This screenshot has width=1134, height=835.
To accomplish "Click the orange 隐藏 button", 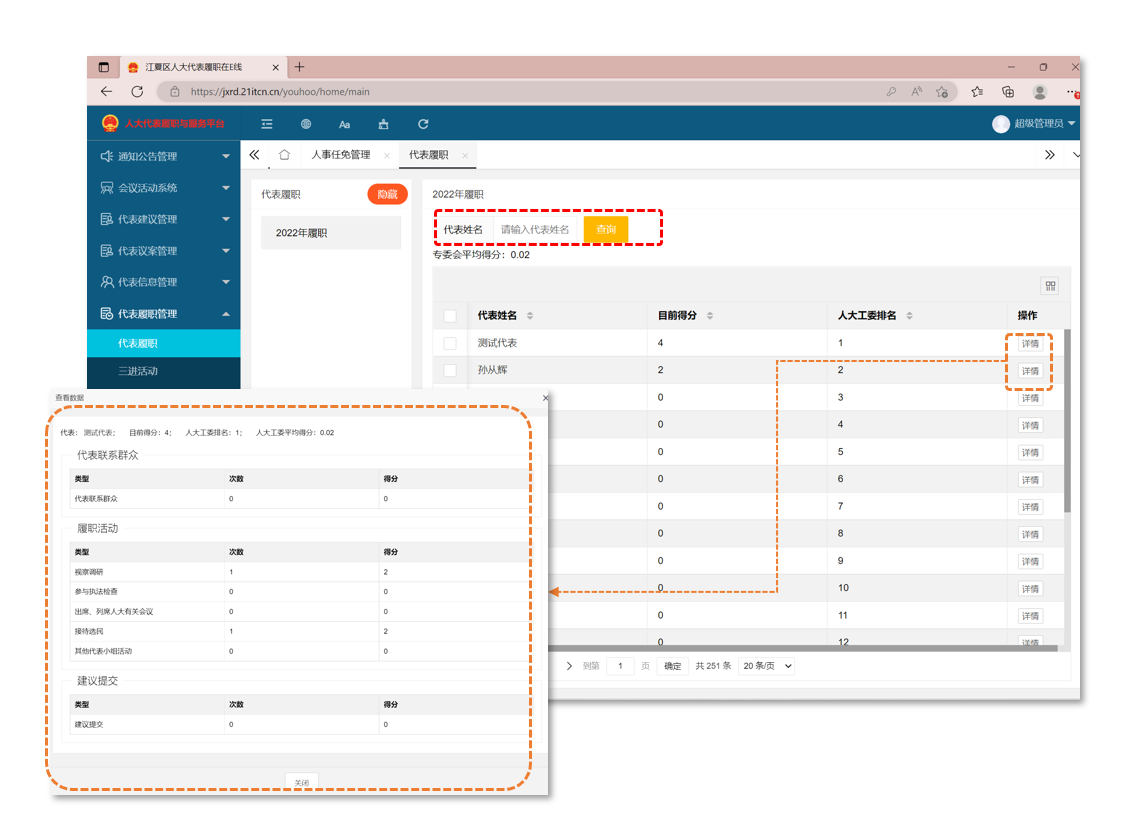I will (x=387, y=195).
